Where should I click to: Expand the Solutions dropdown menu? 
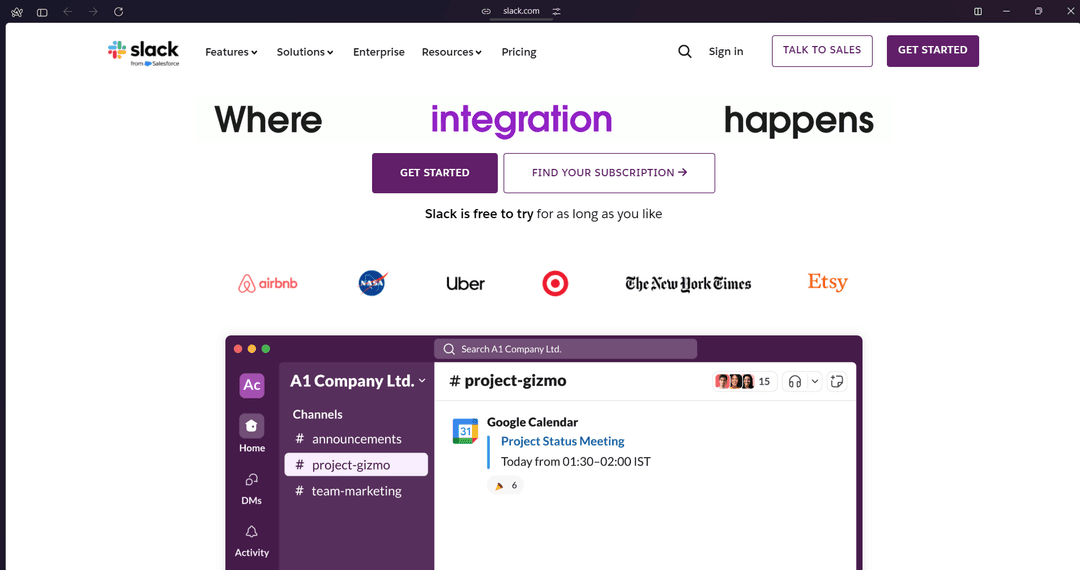coord(305,52)
